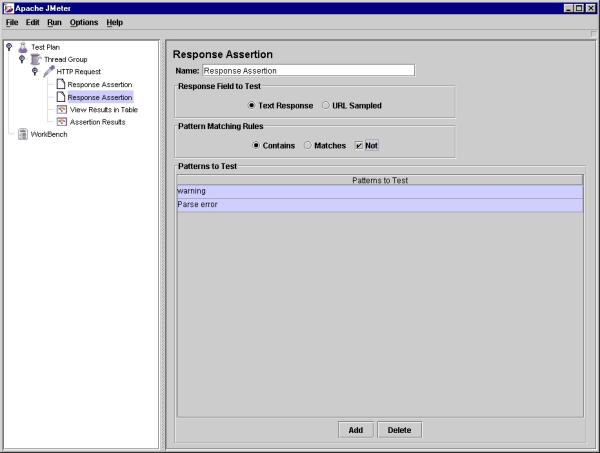Click the highlighted Response Assertion page icon
The width and height of the screenshot is (600, 453).
pos(60,97)
